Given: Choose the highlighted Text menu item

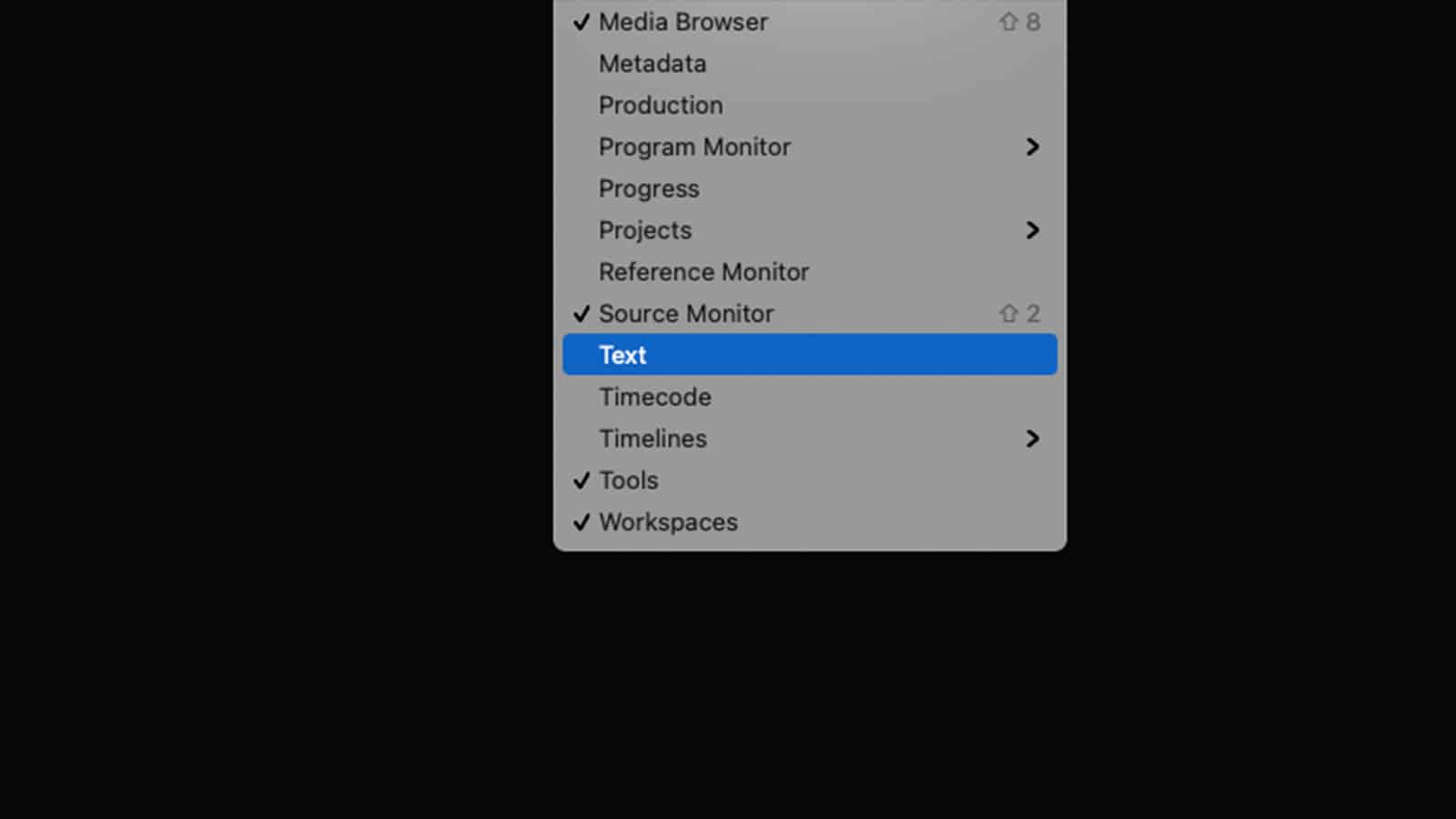Looking at the screenshot, I should point(810,355).
